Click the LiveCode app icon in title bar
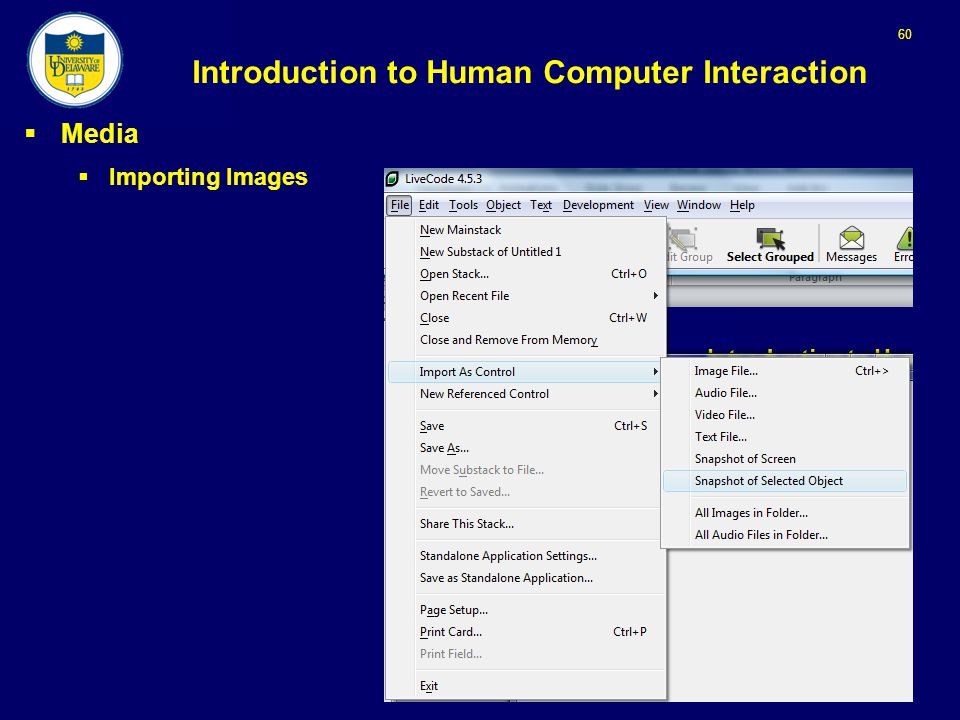Image resolution: width=960 pixels, height=720 pixels. pos(392,179)
